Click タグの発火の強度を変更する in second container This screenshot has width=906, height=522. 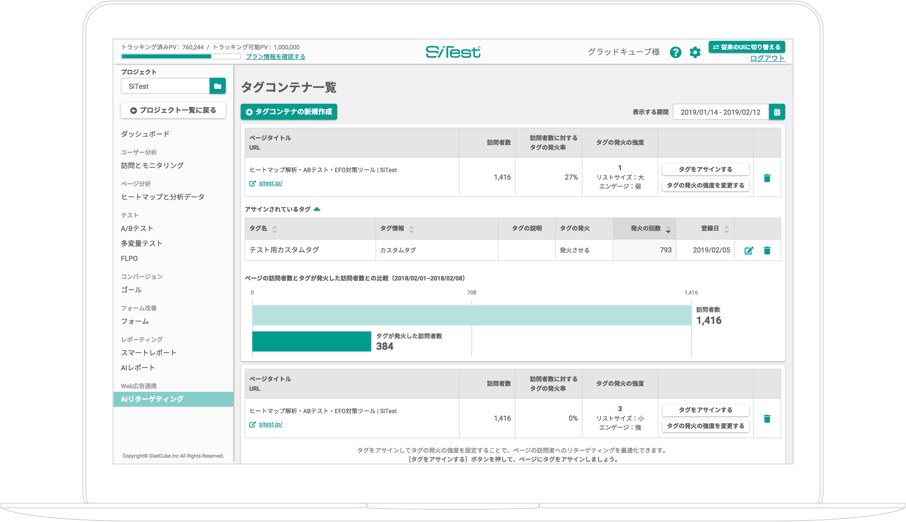pyautogui.click(x=706, y=426)
